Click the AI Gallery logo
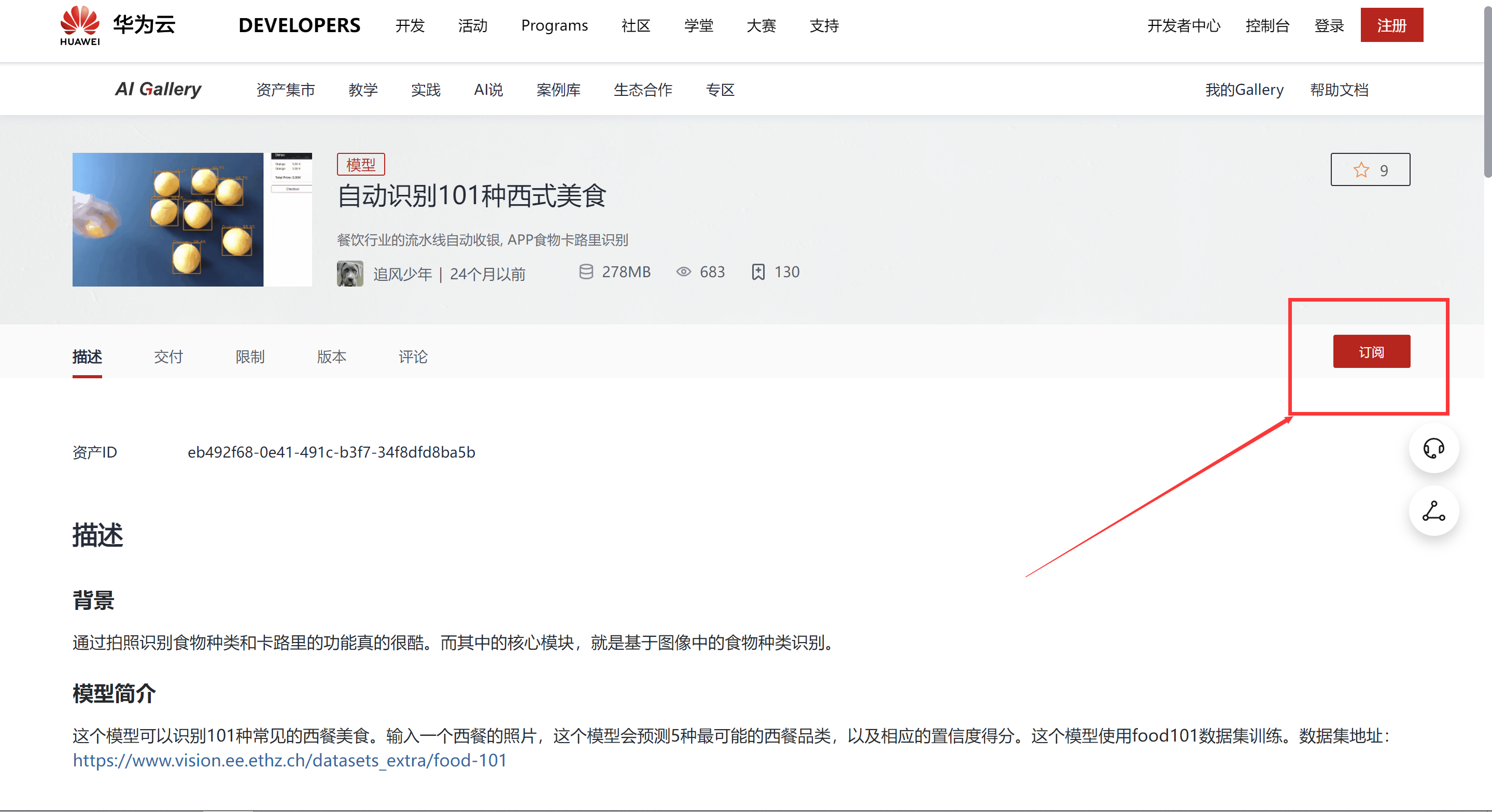 click(158, 89)
